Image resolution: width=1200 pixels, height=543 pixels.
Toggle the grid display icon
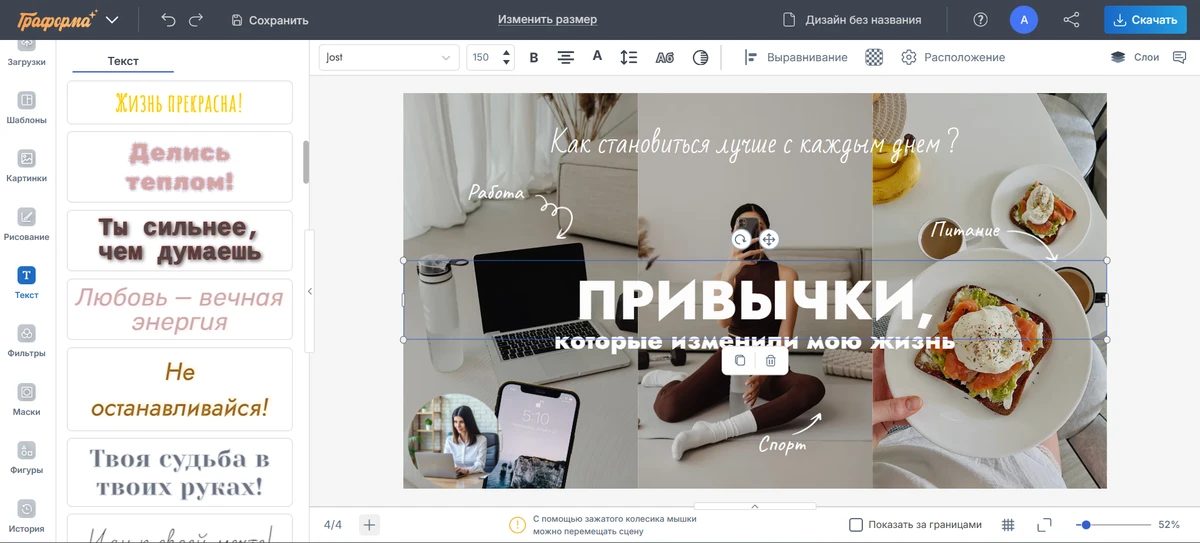[1008, 525]
